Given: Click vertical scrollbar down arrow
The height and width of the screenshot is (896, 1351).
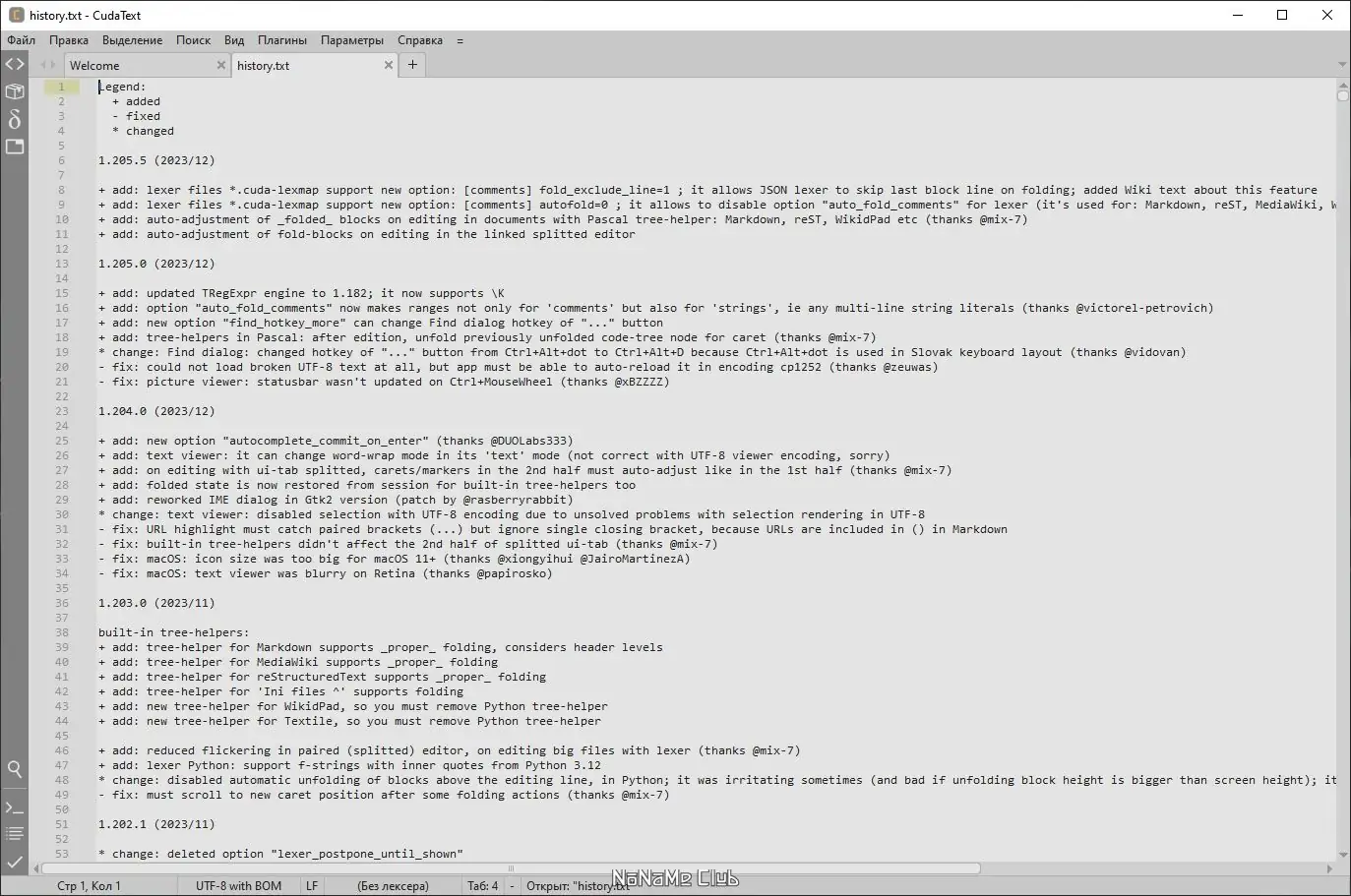Looking at the screenshot, I should coord(1342,855).
